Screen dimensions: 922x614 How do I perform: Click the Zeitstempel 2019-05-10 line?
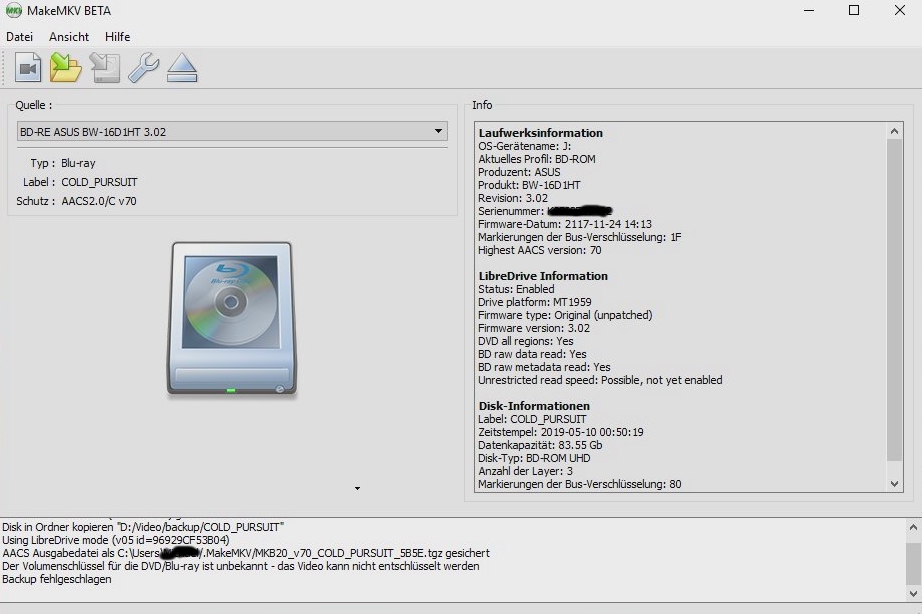(x=560, y=432)
